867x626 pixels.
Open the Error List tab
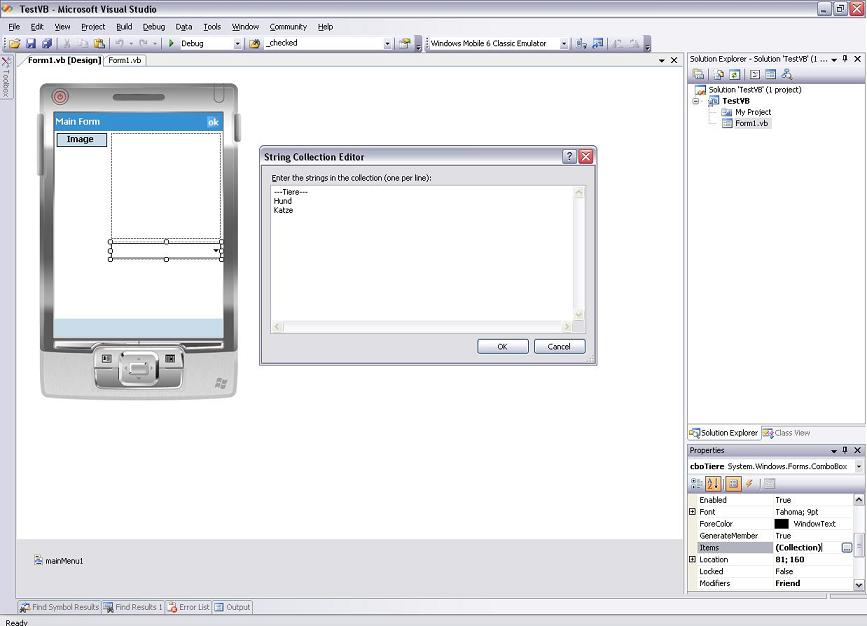pyautogui.click(x=189, y=607)
